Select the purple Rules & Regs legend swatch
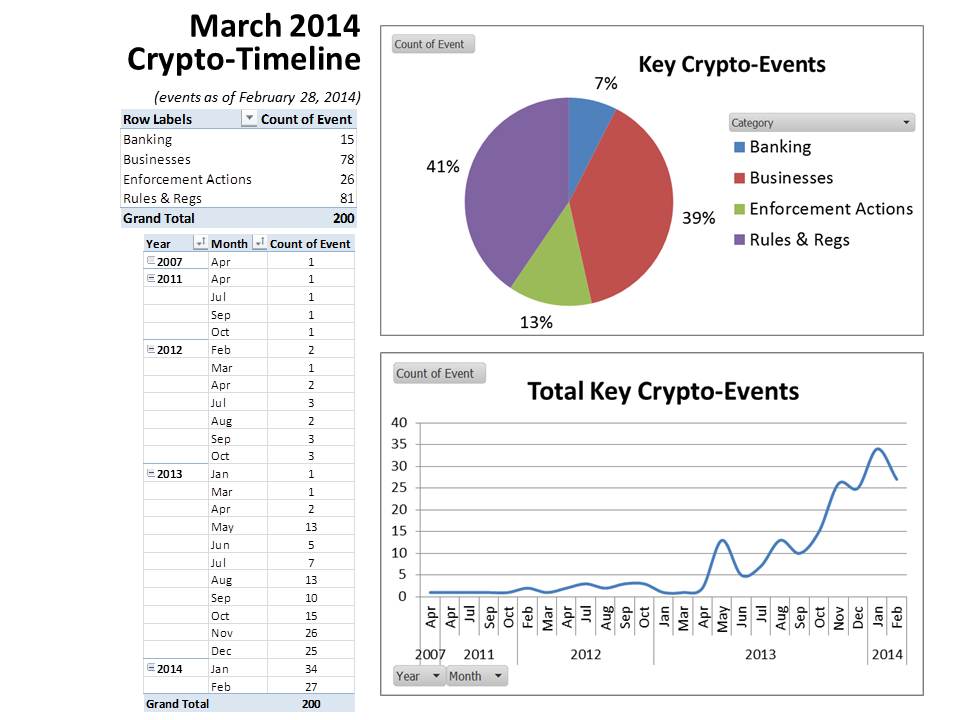 739,240
